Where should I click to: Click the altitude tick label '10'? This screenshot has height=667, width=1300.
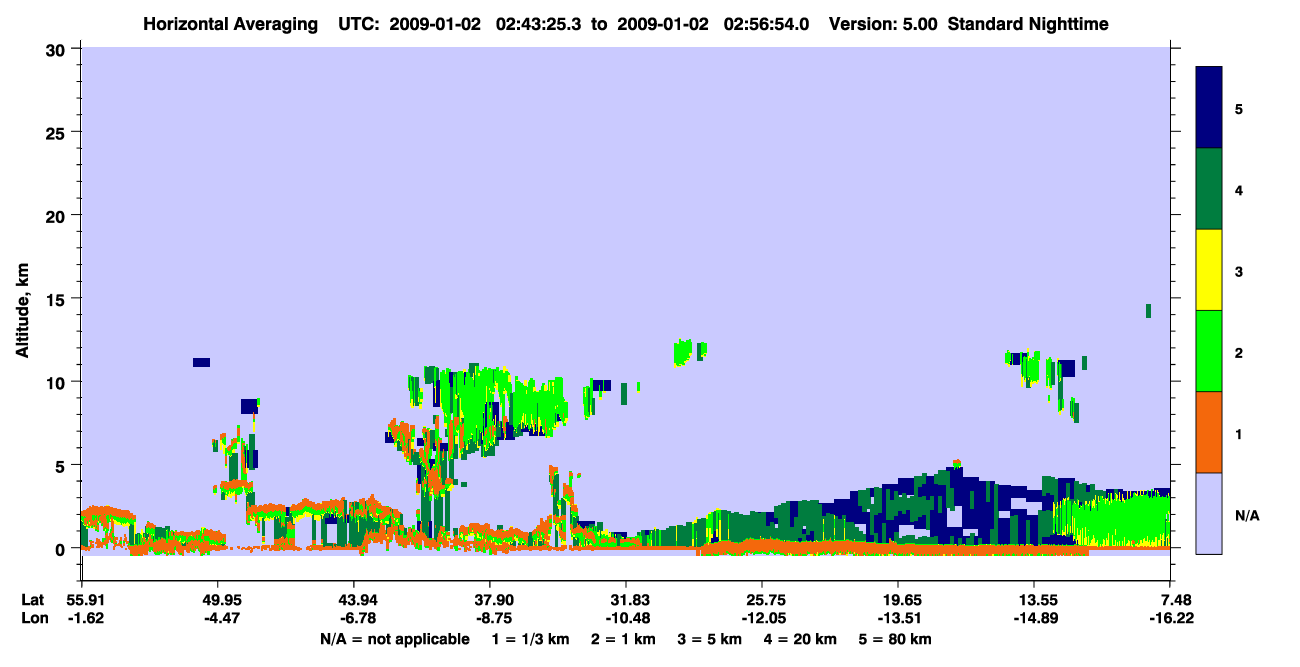coord(57,382)
